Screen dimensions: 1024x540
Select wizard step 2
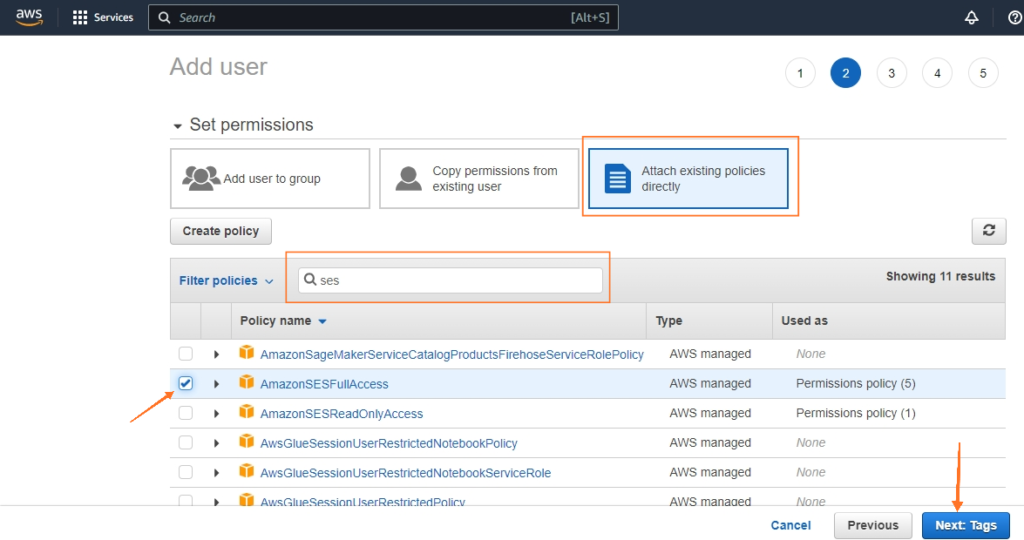(846, 73)
